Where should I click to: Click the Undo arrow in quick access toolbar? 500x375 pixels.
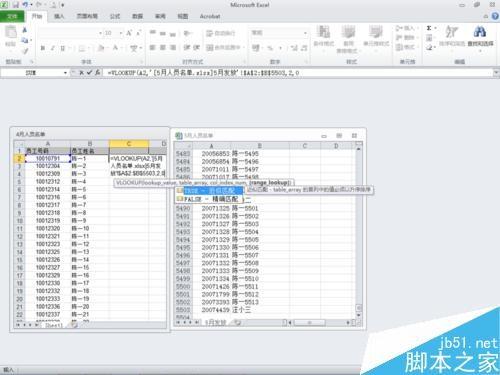pos(25,5)
